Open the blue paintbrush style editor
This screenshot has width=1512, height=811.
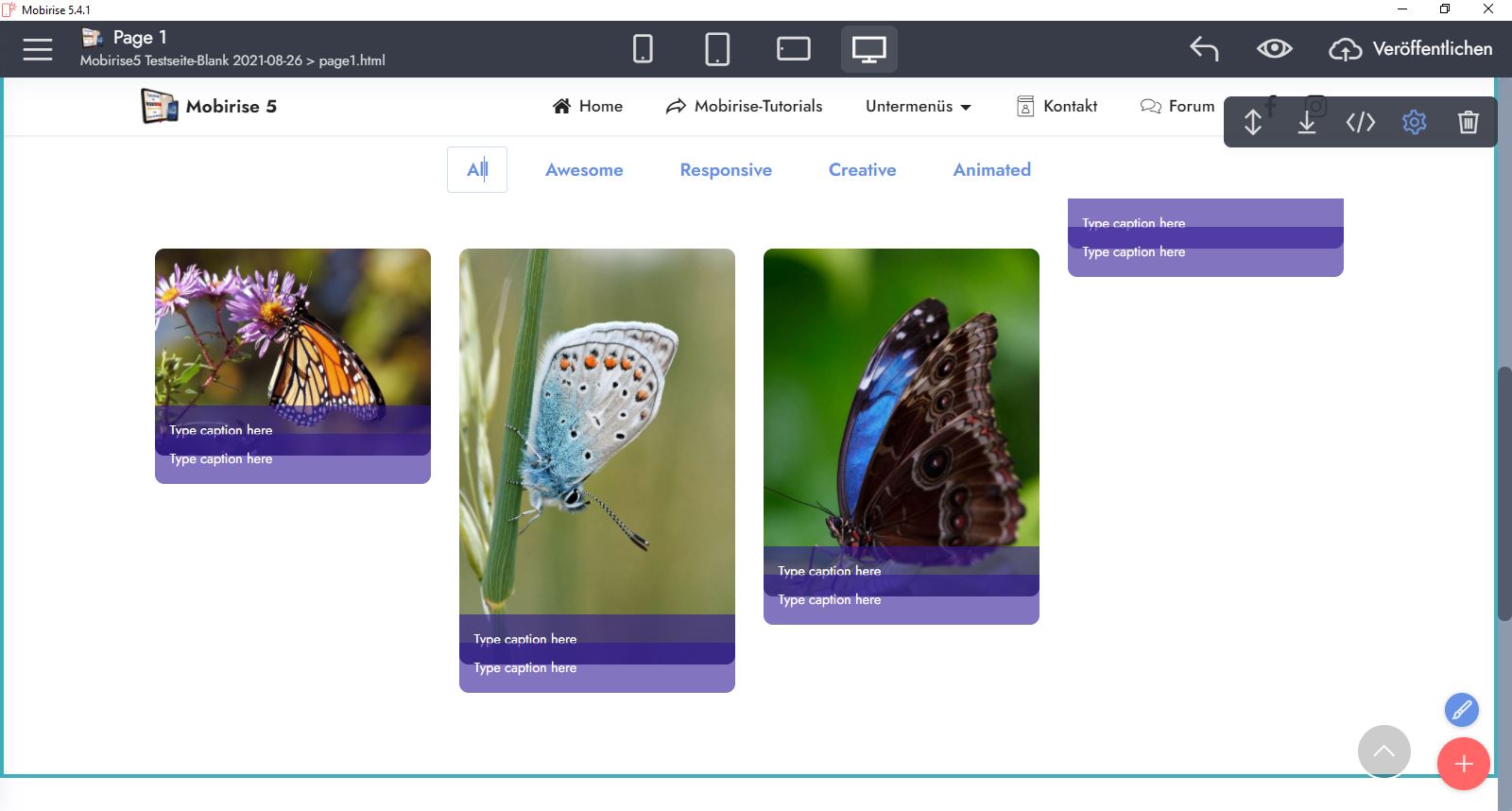click(x=1461, y=710)
